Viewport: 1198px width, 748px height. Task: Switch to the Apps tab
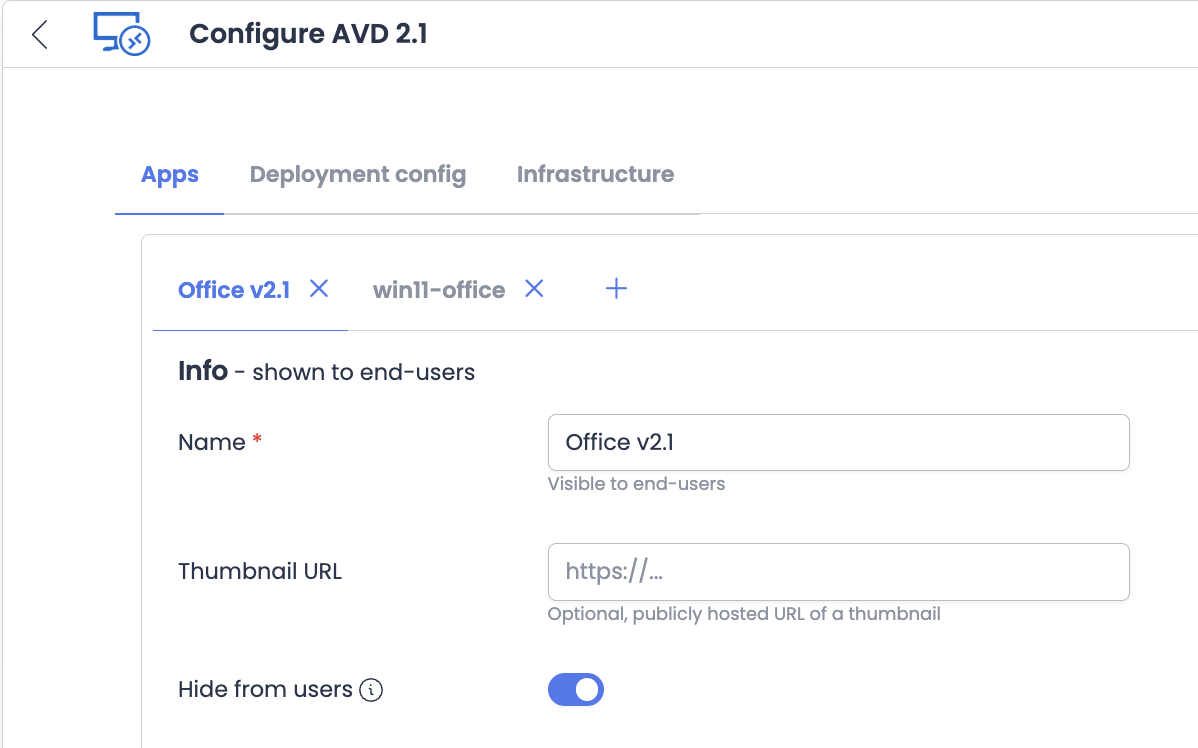coord(170,175)
